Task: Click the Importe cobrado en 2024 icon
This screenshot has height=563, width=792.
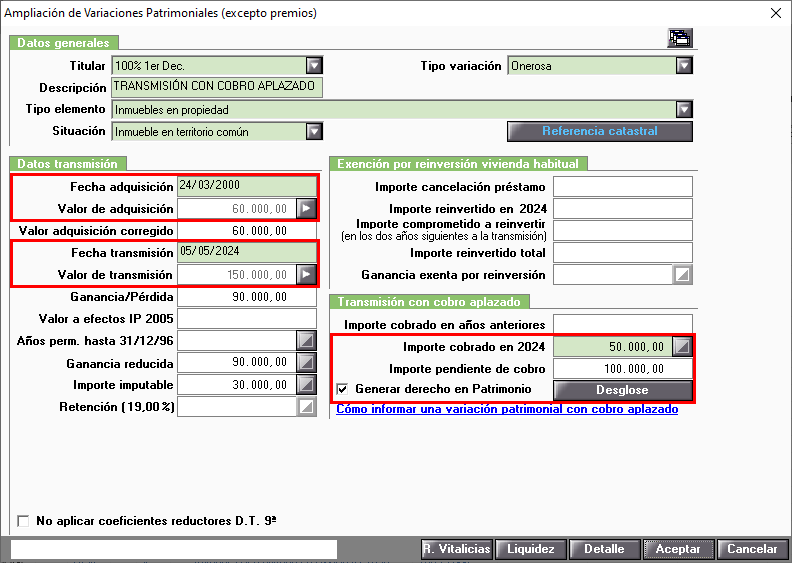Action: (x=682, y=346)
